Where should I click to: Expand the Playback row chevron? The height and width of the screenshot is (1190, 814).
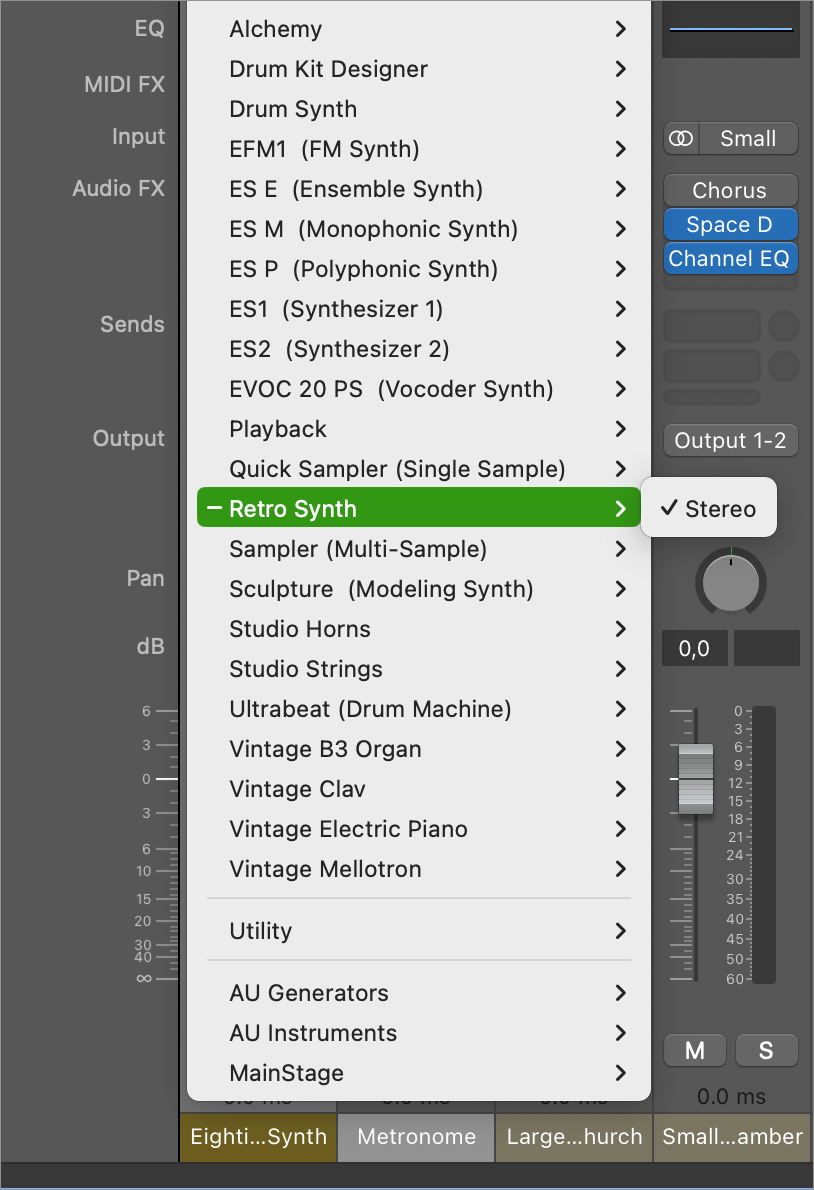point(621,429)
